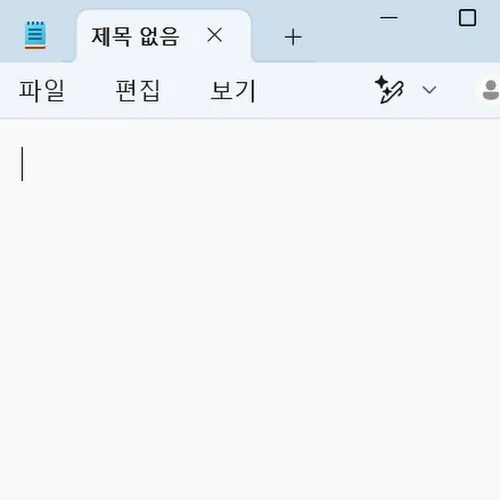Image resolution: width=500 pixels, height=500 pixels.
Task: Add a new tab with the plus icon
Action: 293,37
